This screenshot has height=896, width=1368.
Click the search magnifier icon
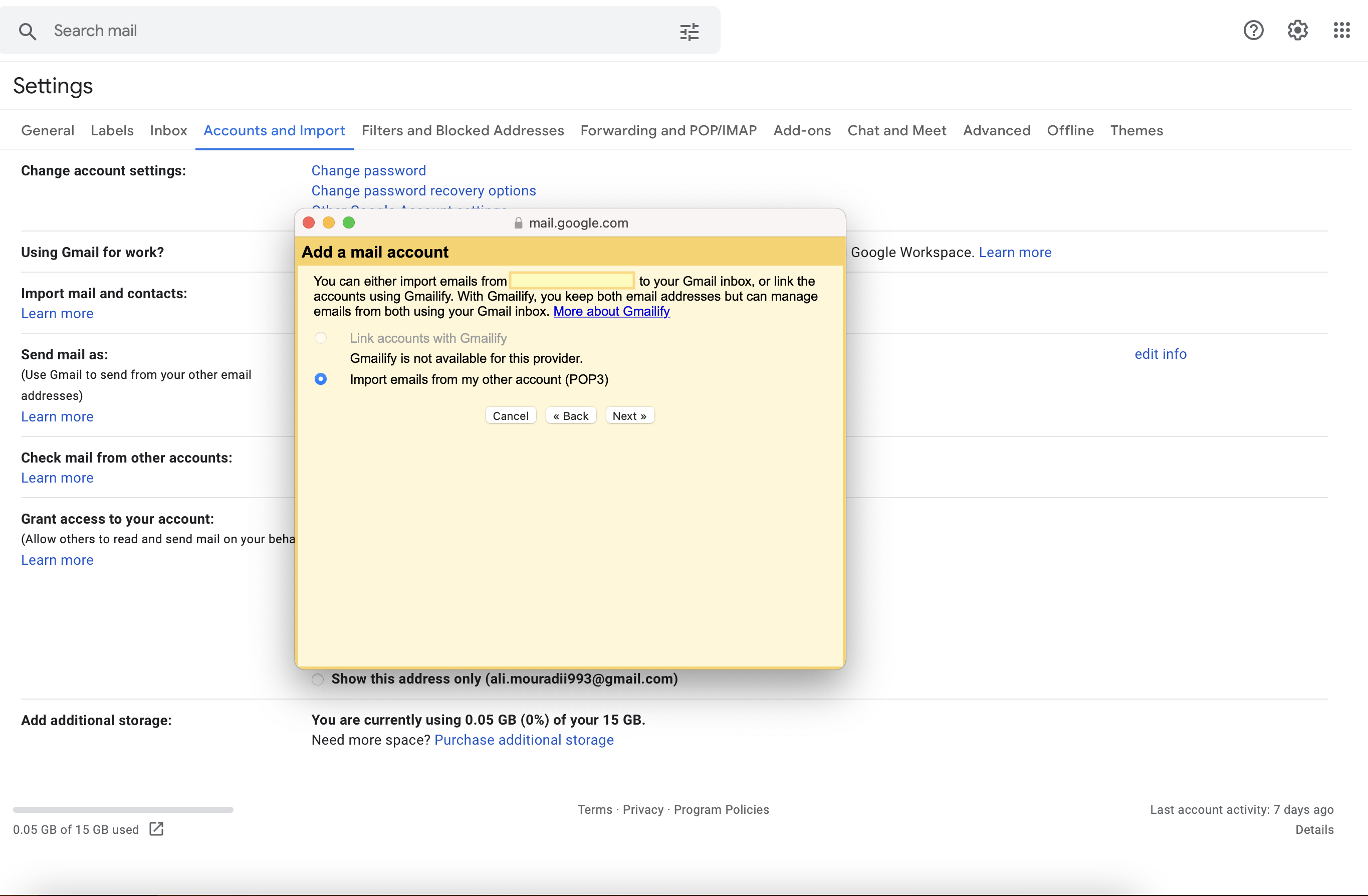pos(27,31)
